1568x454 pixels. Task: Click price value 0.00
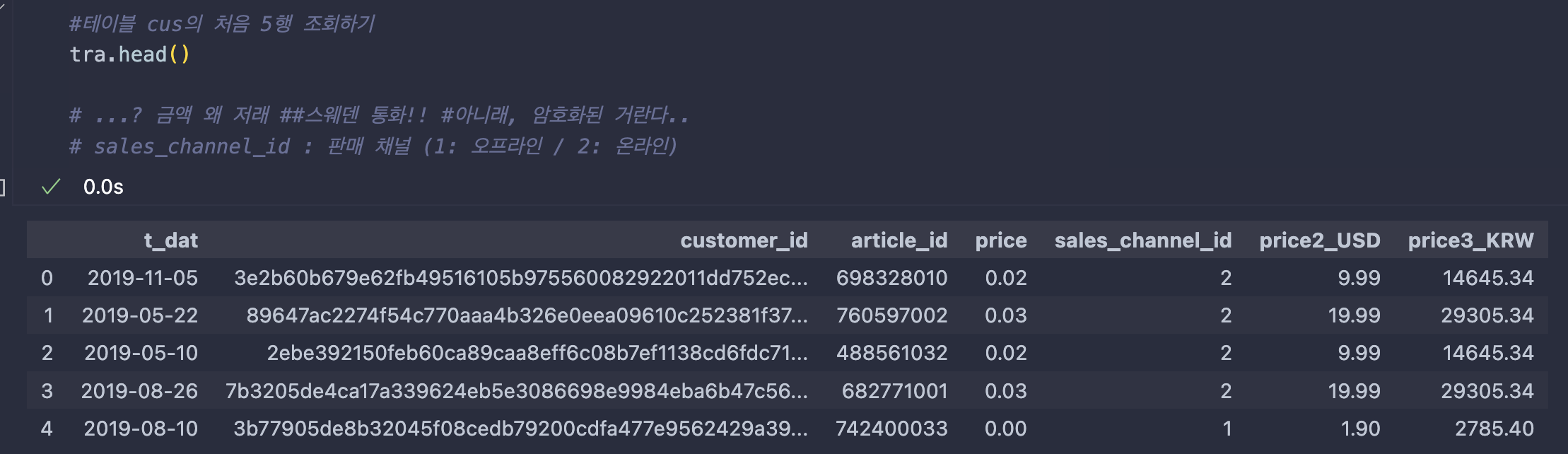click(x=1006, y=429)
